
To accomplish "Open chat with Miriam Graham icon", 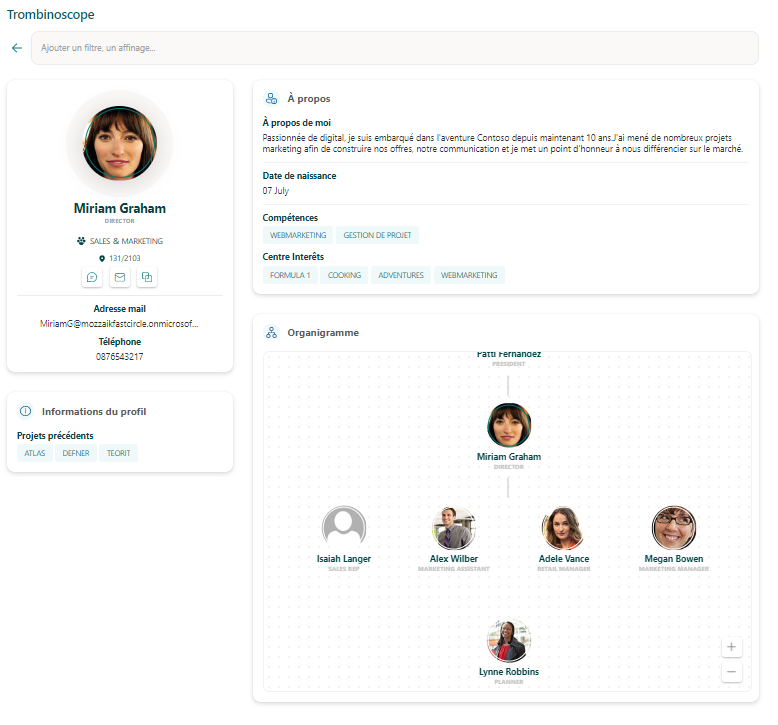I will coord(92,277).
